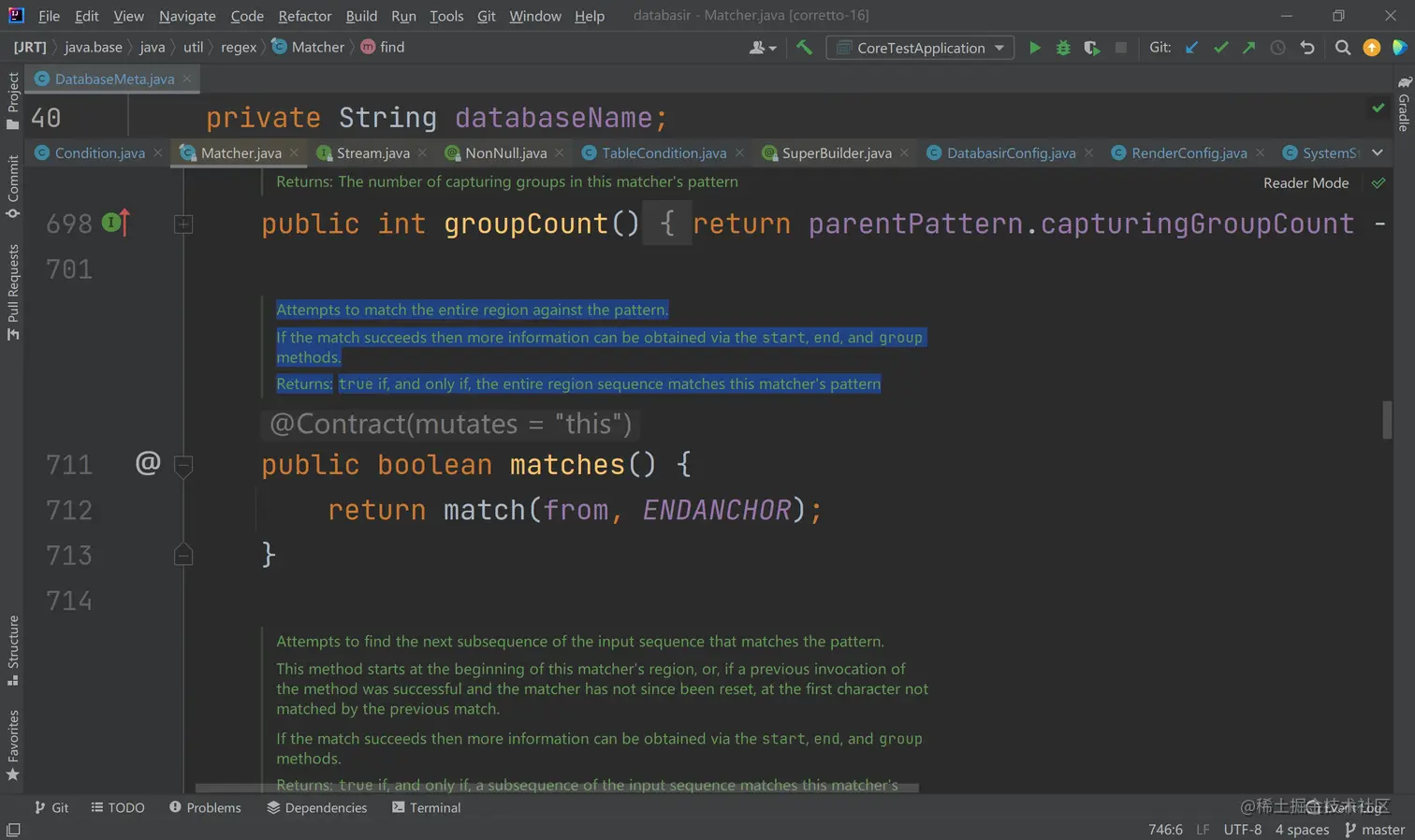Open the Window menu
This screenshot has height=840, width=1415.
click(x=535, y=15)
